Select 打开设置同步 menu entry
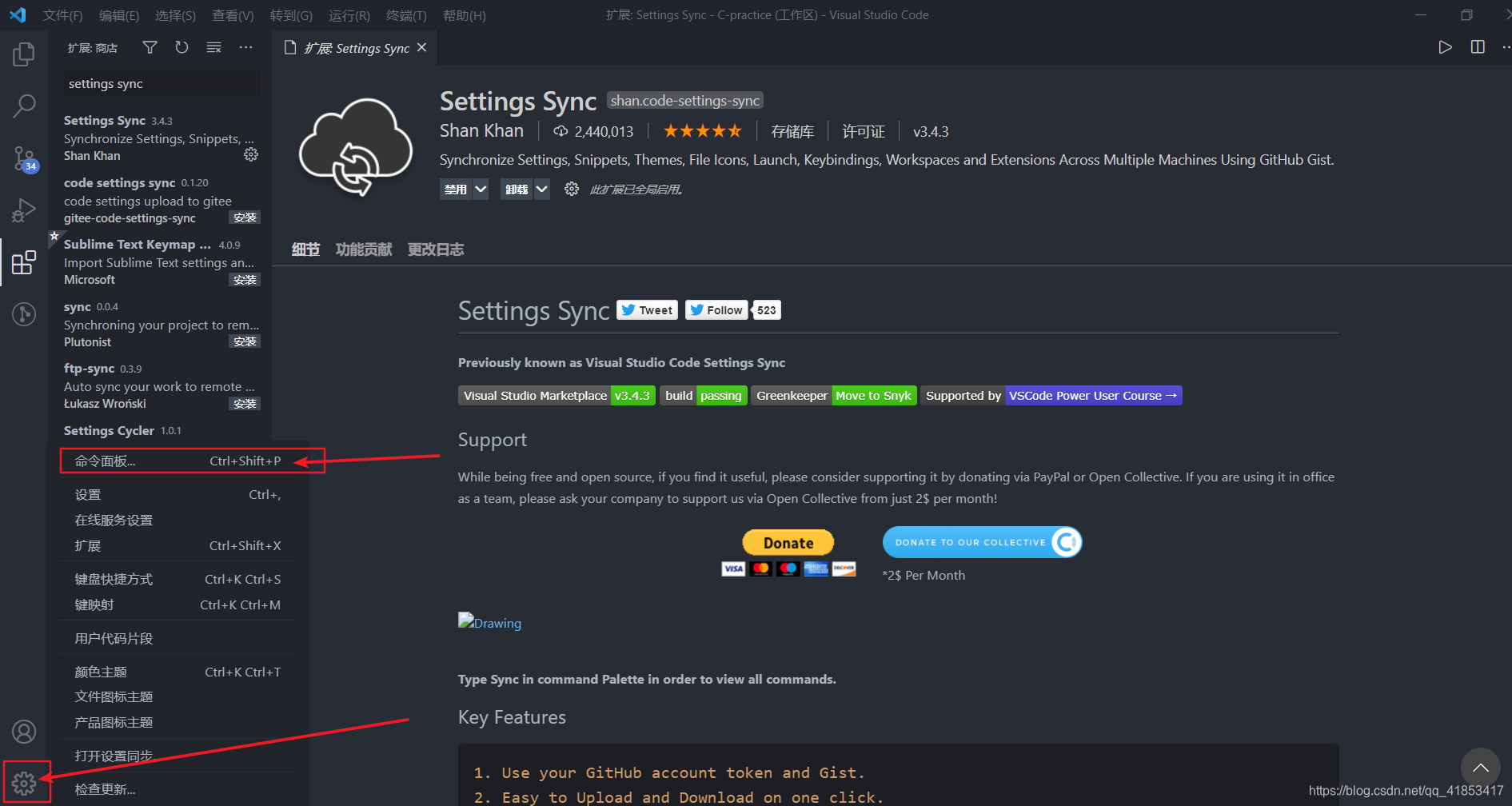 pos(178,756)
